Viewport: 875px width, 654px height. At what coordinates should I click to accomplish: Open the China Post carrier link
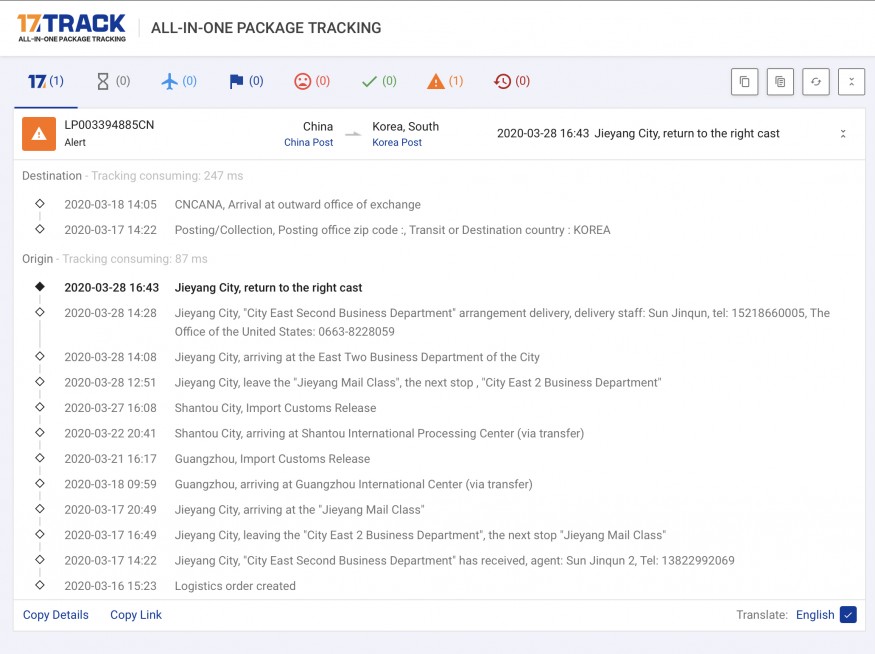309,142
